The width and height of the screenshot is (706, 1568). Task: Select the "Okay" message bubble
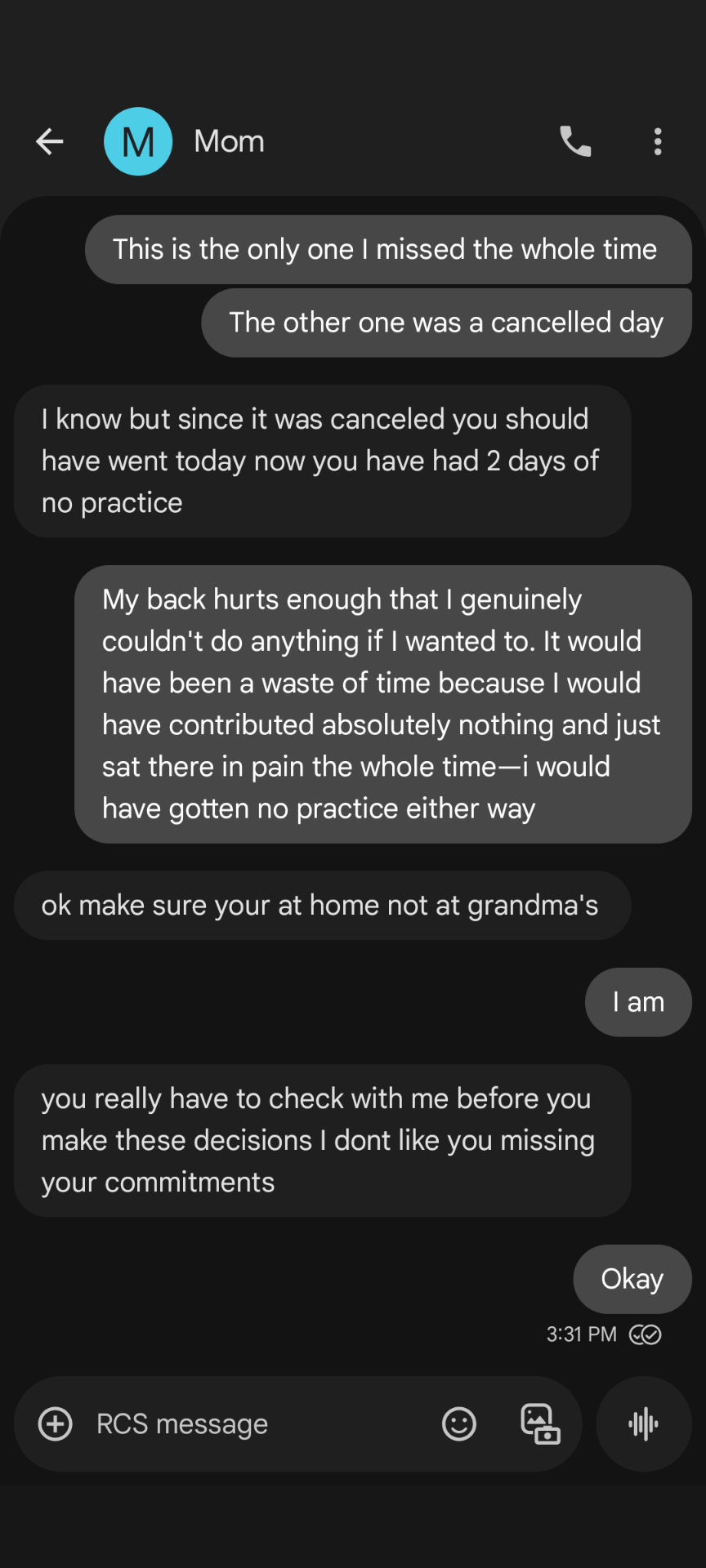click(x=632, y=1279)
